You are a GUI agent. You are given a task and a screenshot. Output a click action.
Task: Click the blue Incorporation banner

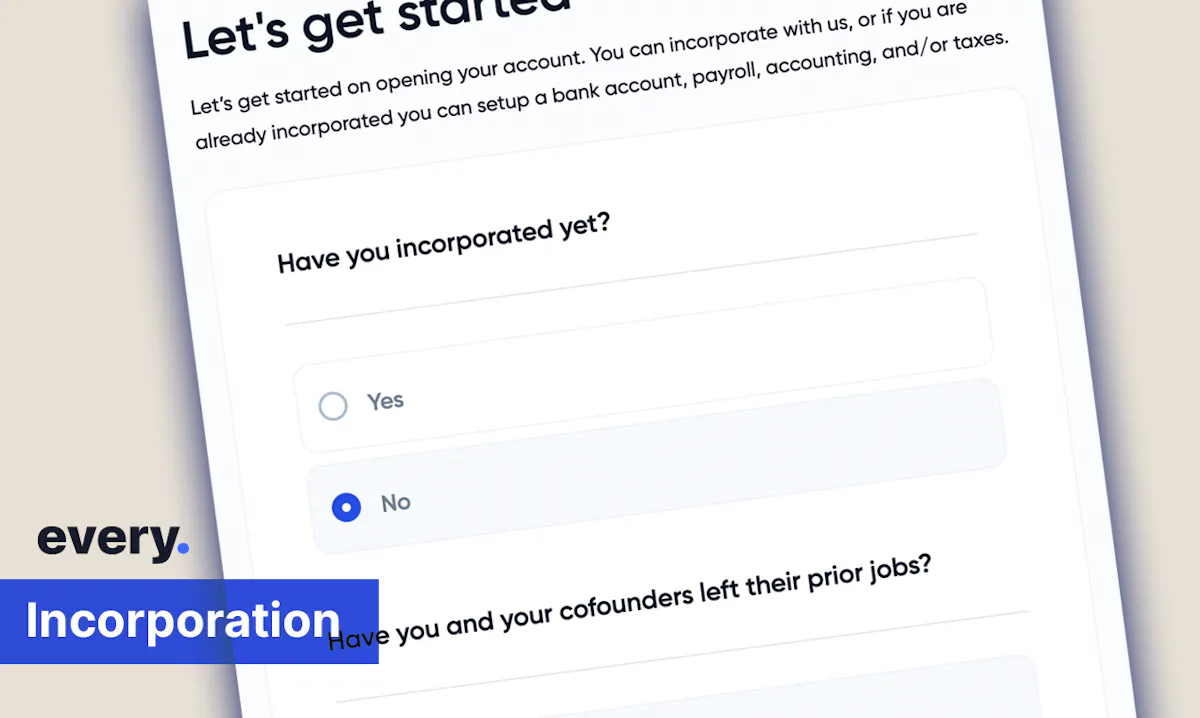(x=189, y=621)
